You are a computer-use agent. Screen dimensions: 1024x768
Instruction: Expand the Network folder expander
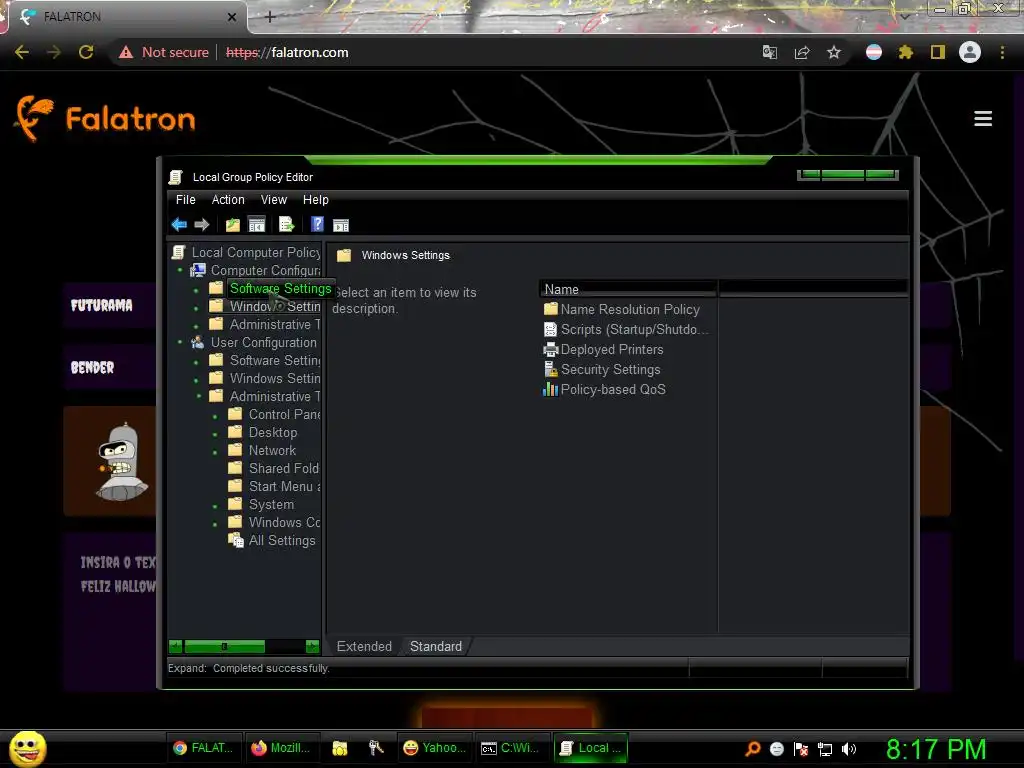pyautogui.click(x=215, y=452)
